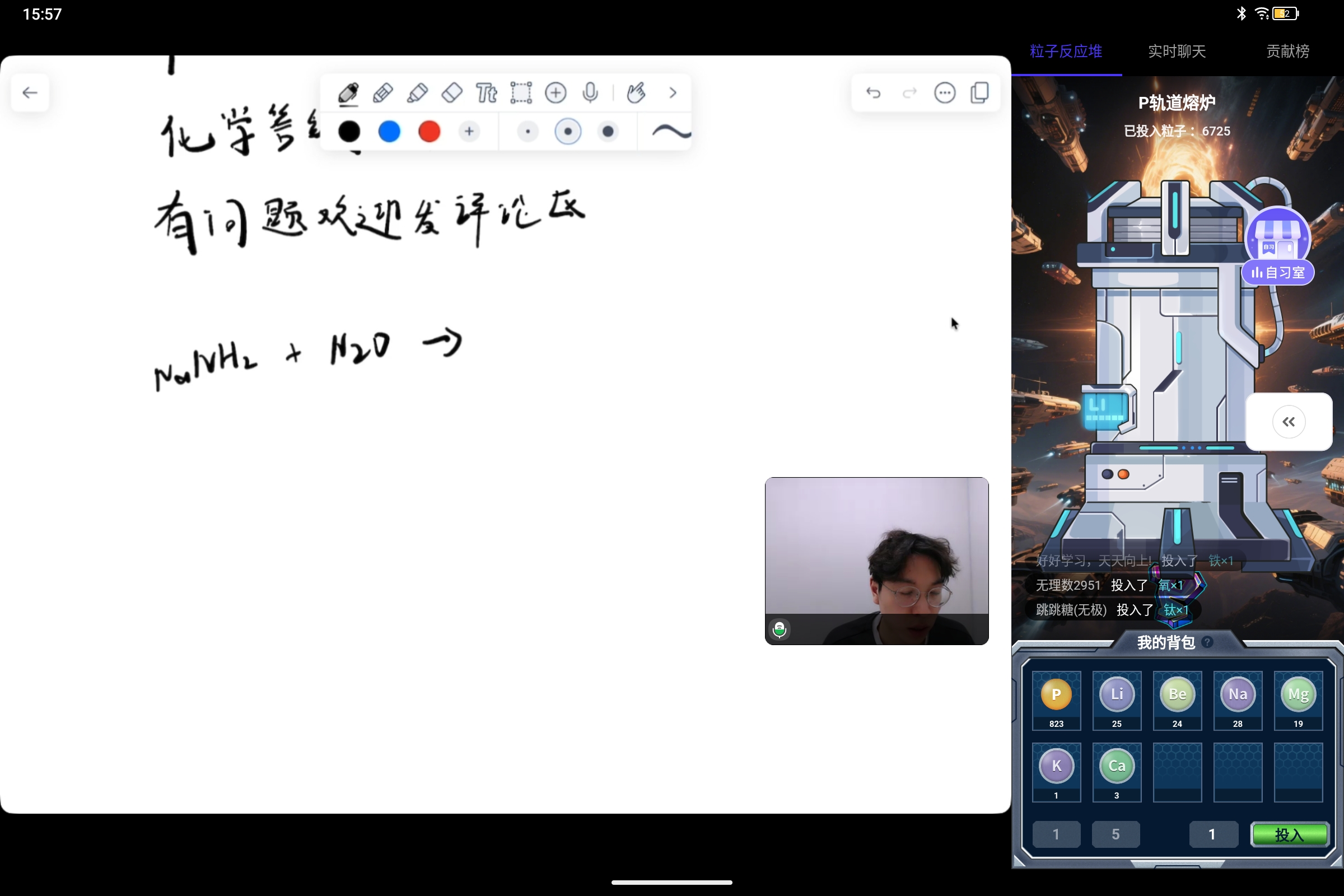Choose the lasso selection tool
Screen dimensions: 1344x896
click(x=521, y=92)
